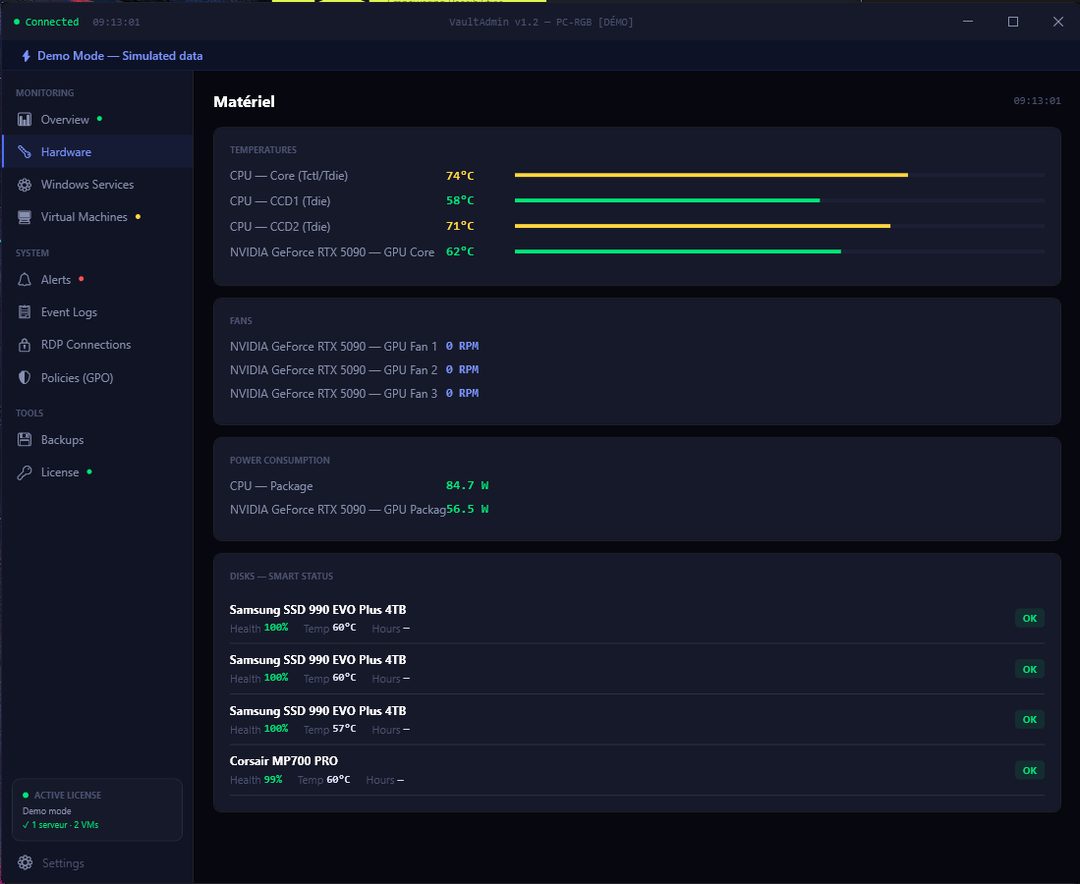Click the 74°C CPU Core value
The height and width of the screenshot is (884, 1080).
(x=459, y=176)
